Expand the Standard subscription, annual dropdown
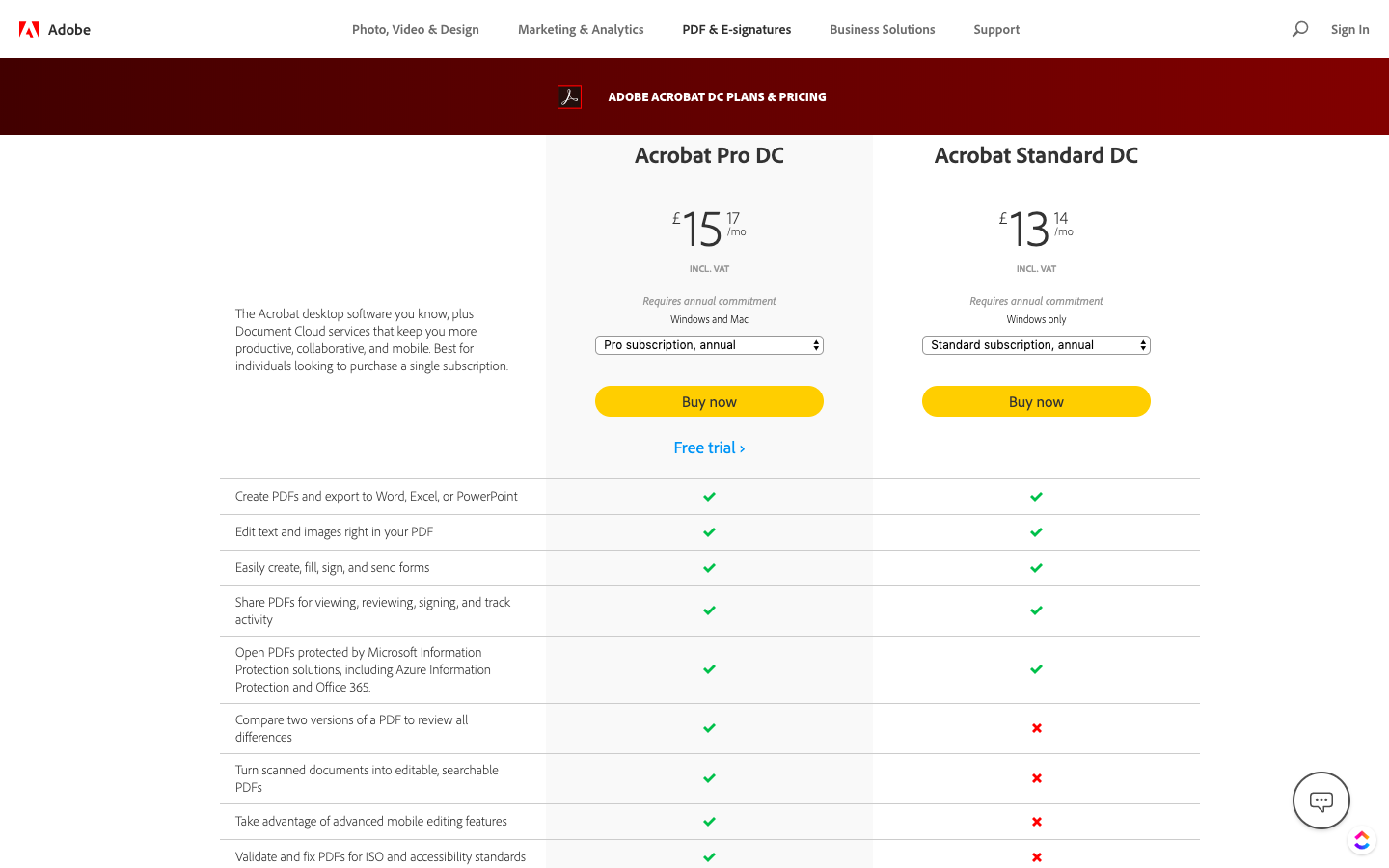 coord(1036,345)
